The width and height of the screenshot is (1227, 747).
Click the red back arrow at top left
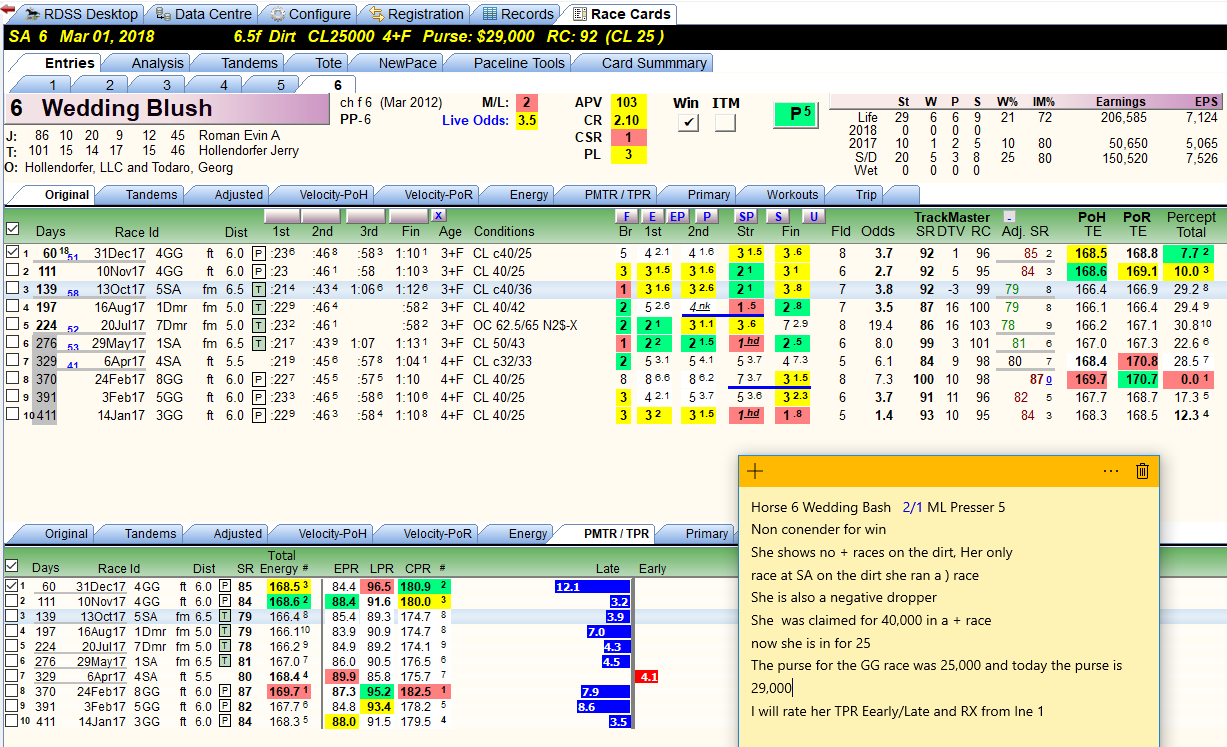tap(7, 9)
